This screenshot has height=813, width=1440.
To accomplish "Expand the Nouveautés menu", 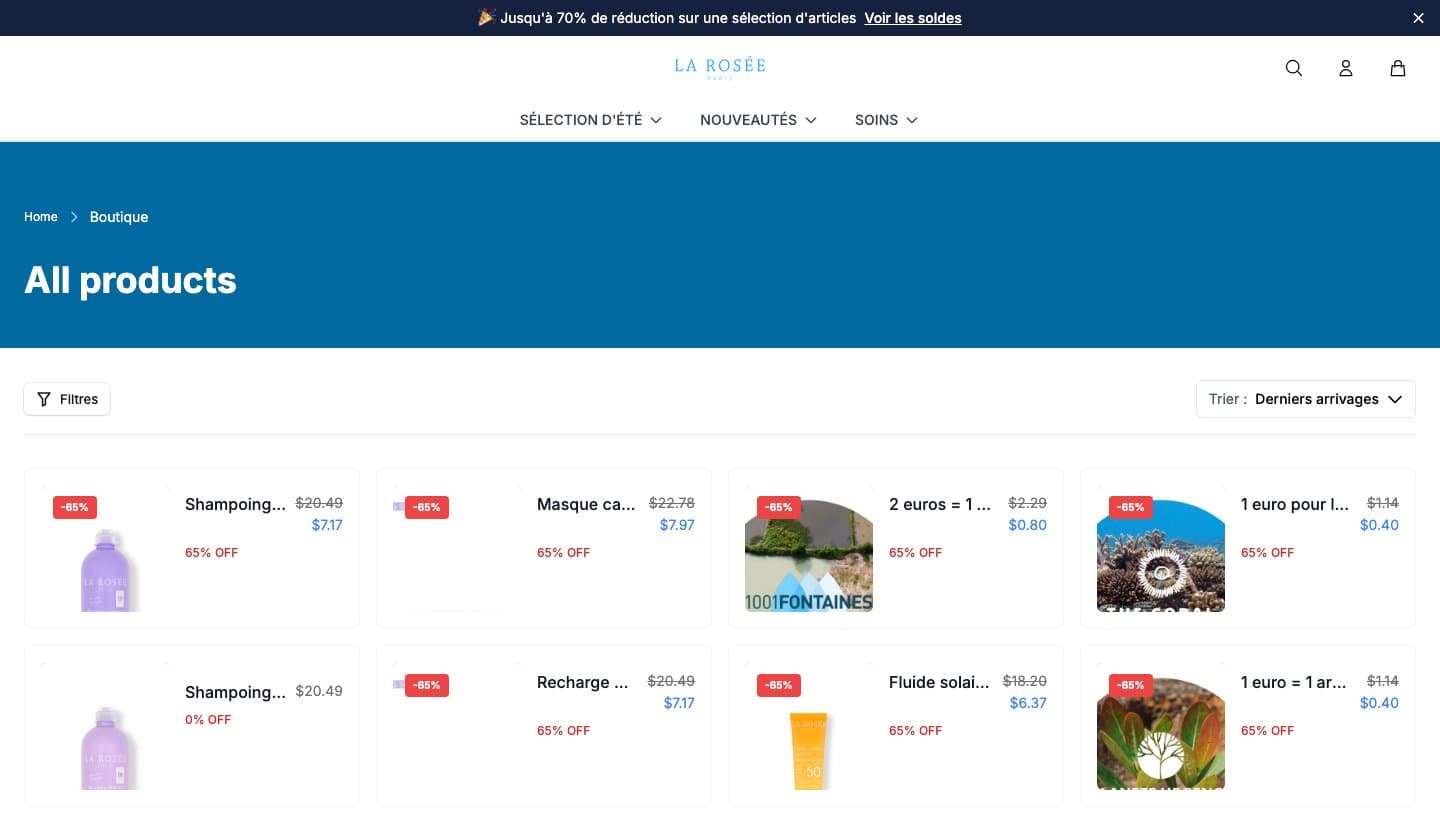I will tap(759, 120).
